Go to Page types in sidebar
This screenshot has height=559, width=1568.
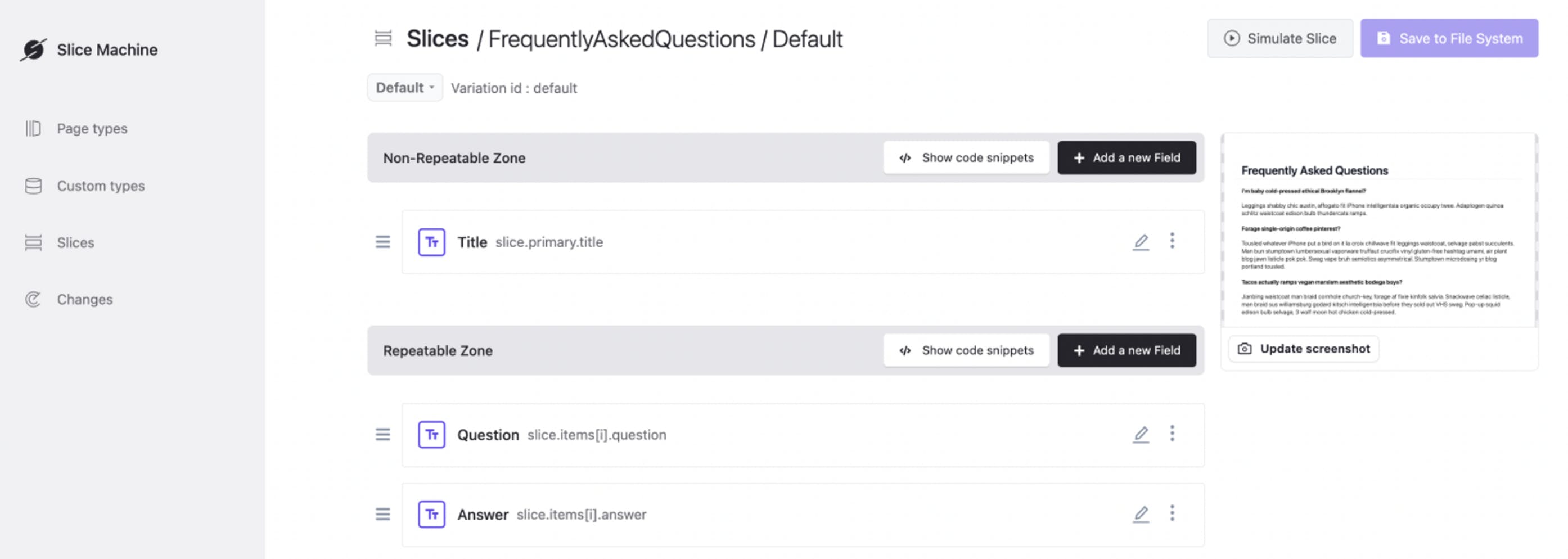click(91, 128)
